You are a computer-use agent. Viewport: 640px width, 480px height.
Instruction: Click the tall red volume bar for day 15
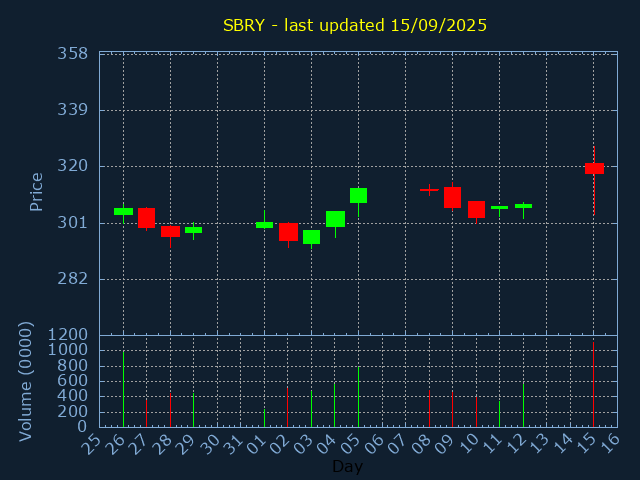(x=593, y=384)
